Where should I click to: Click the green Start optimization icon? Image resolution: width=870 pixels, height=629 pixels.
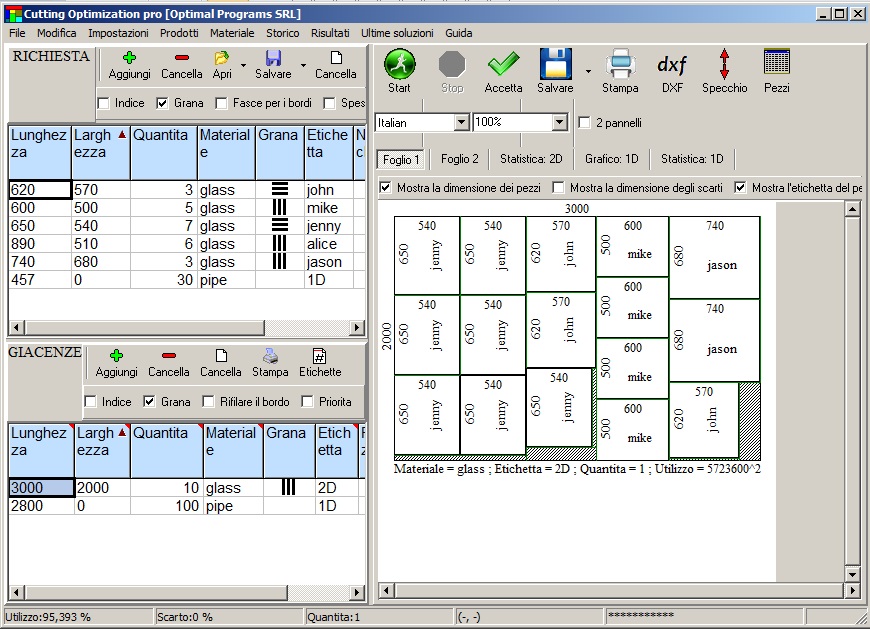click(x=399, y=66)
